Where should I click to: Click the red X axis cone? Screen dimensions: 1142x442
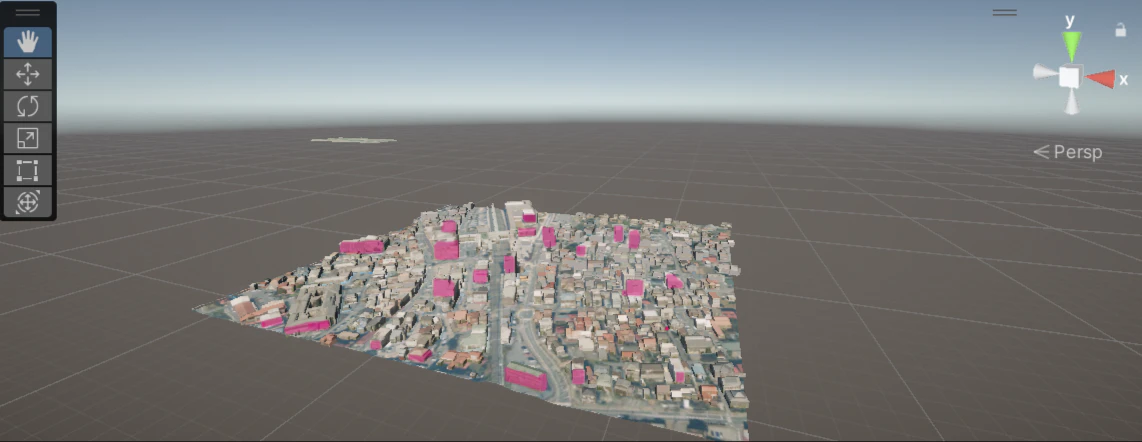coord(1100,79)
